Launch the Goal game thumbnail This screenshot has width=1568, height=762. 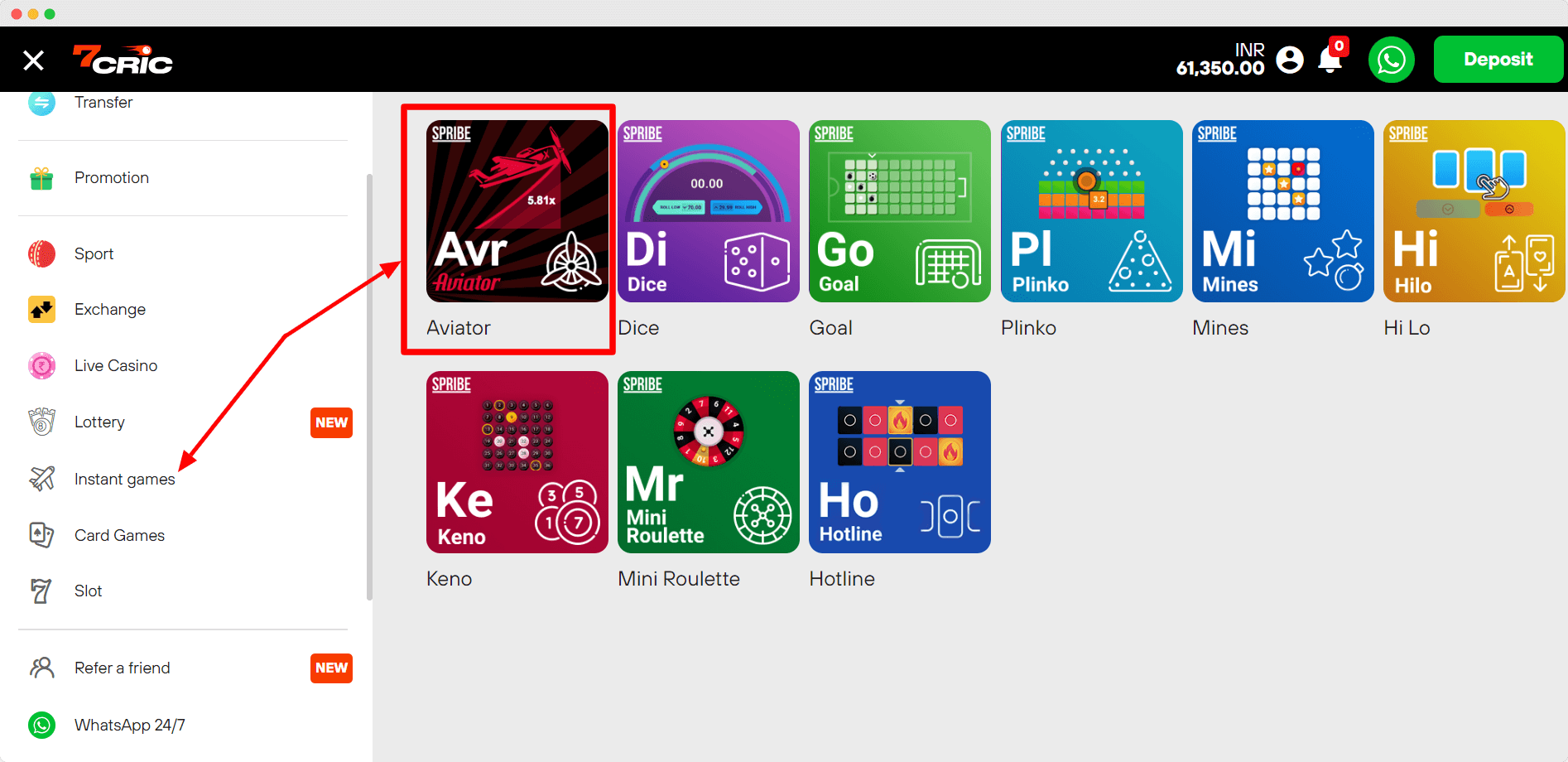pyautogui.click(x=900, y=211)
